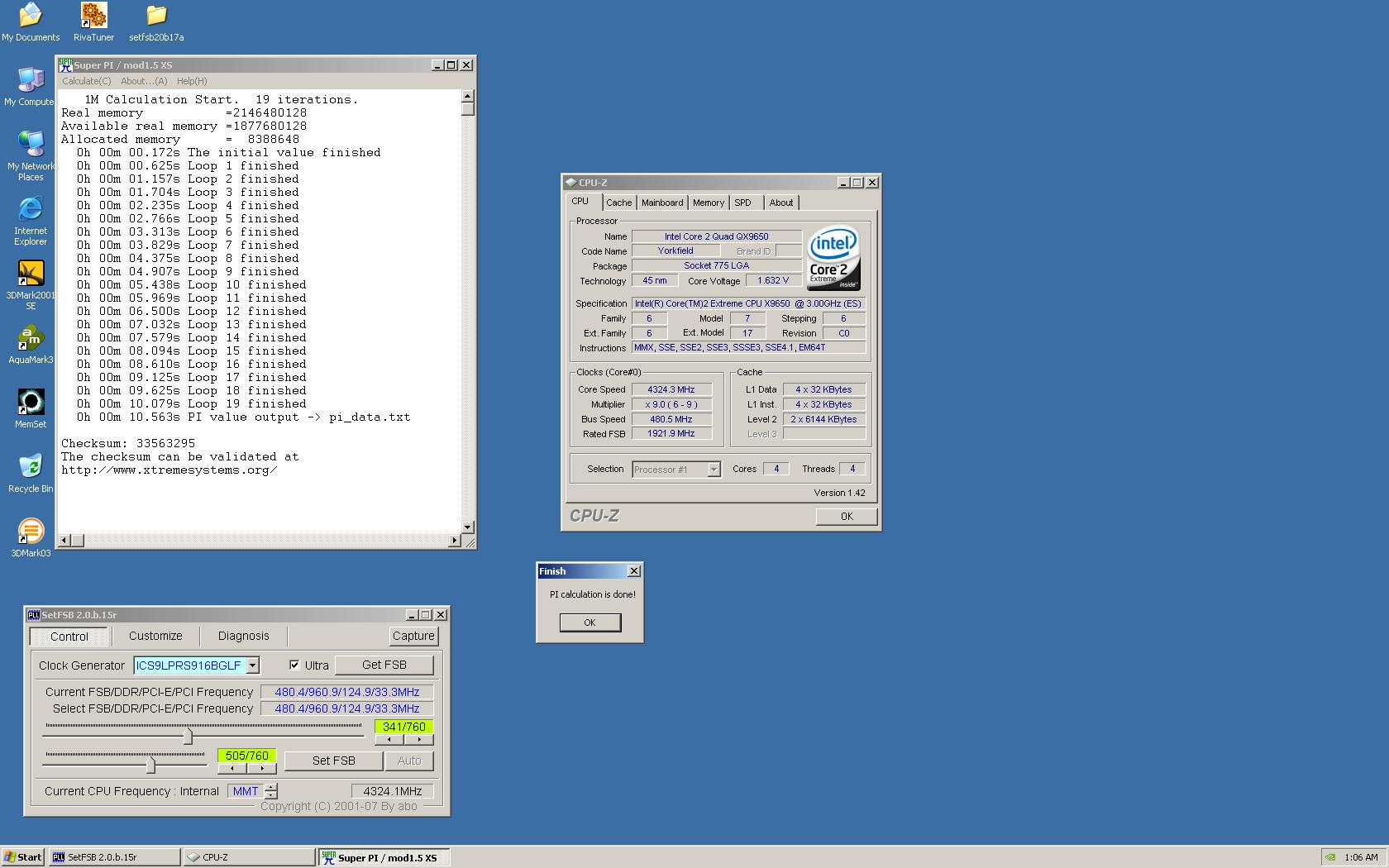
Task: Click Super PI horizontal scrollbar left arrow
Action: tap(64, 541)
